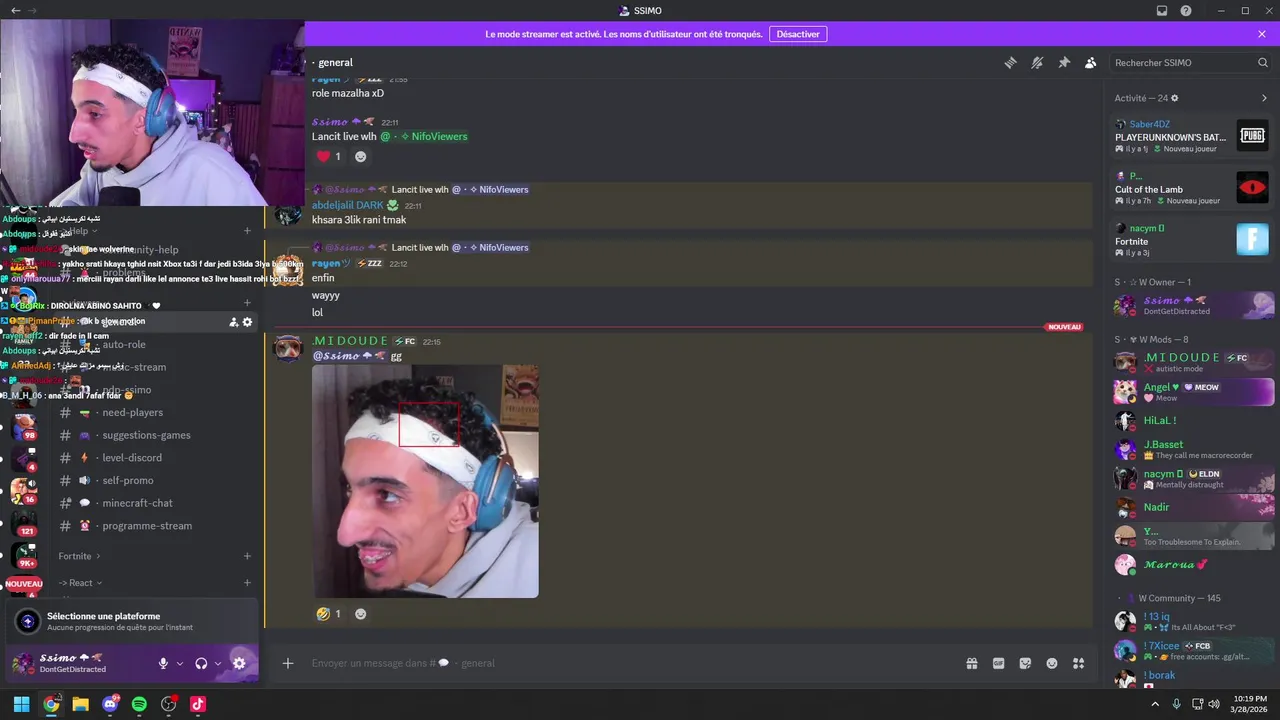
Task: Create a channel in the React category
Action: pyautogui.click(x=247, y=583)
